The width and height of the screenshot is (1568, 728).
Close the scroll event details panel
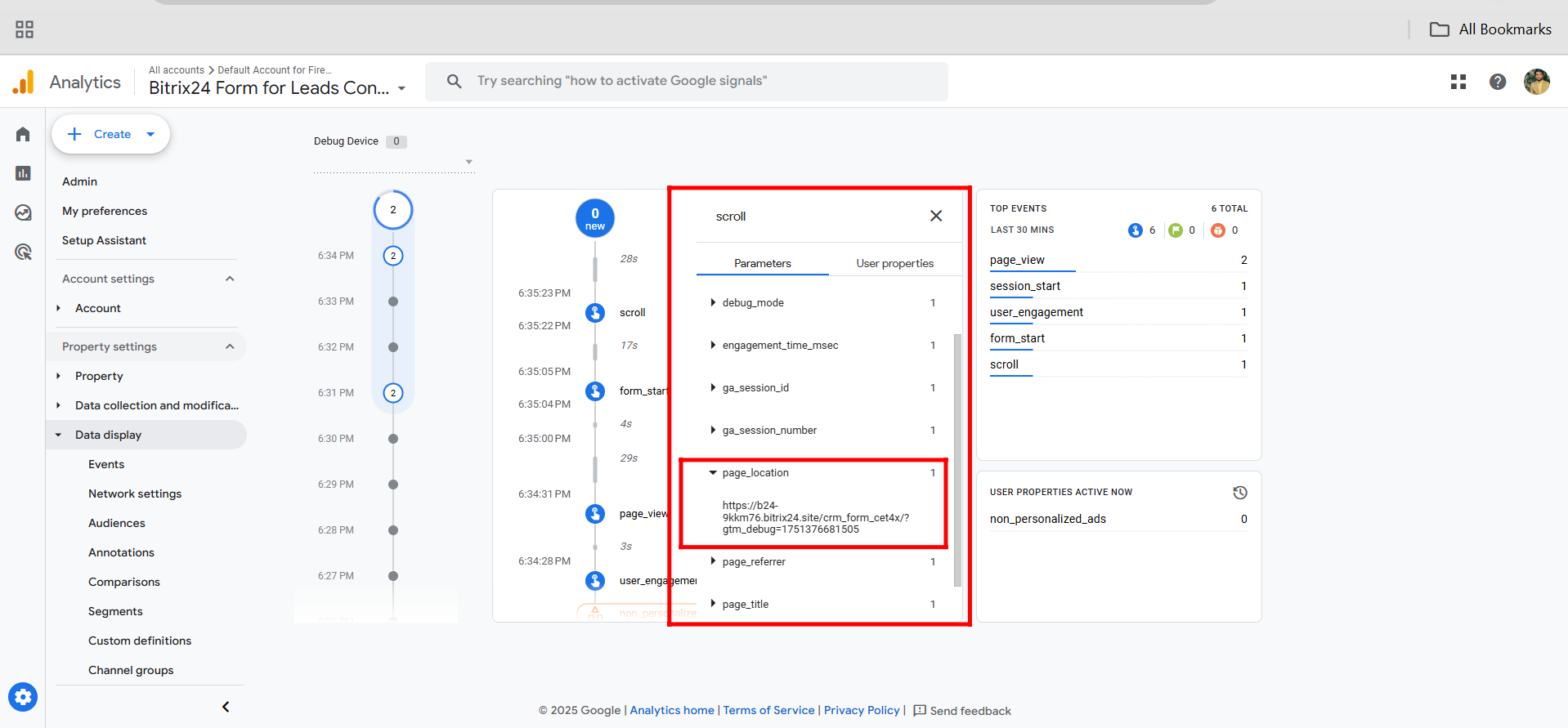pos(936,216)
